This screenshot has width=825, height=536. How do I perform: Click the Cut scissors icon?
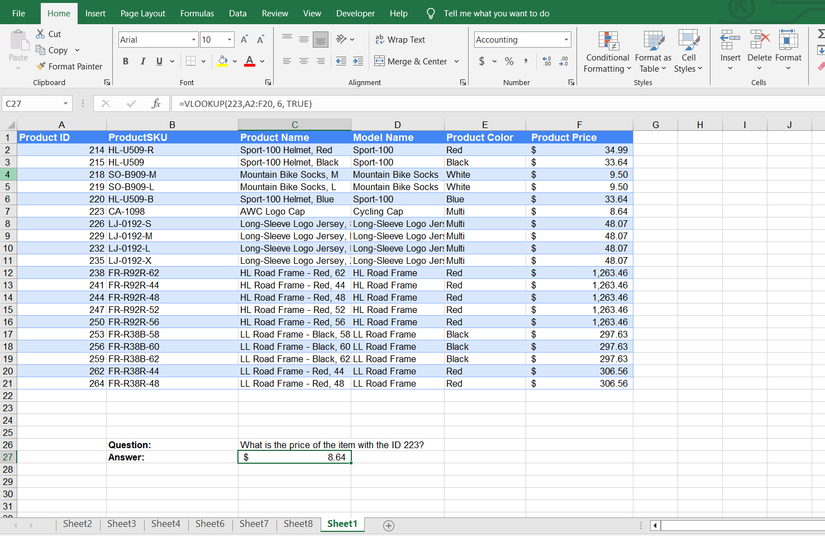(41, 34)
